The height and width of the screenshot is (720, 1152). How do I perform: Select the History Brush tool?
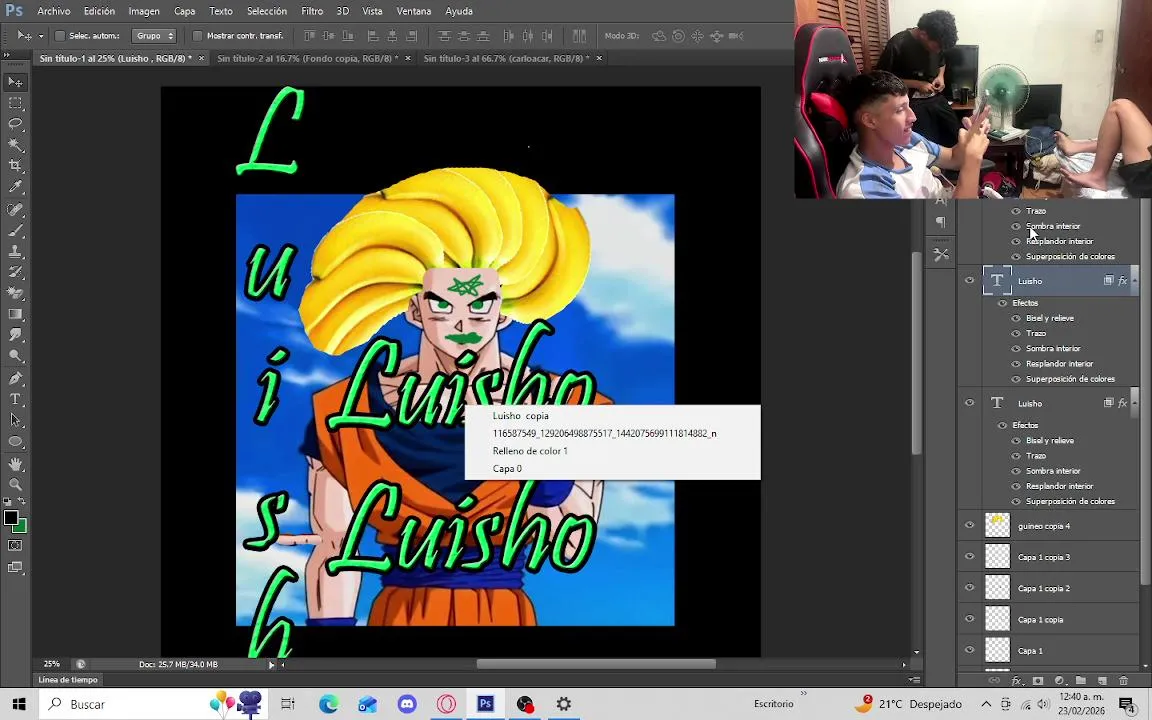click(15, 272)
